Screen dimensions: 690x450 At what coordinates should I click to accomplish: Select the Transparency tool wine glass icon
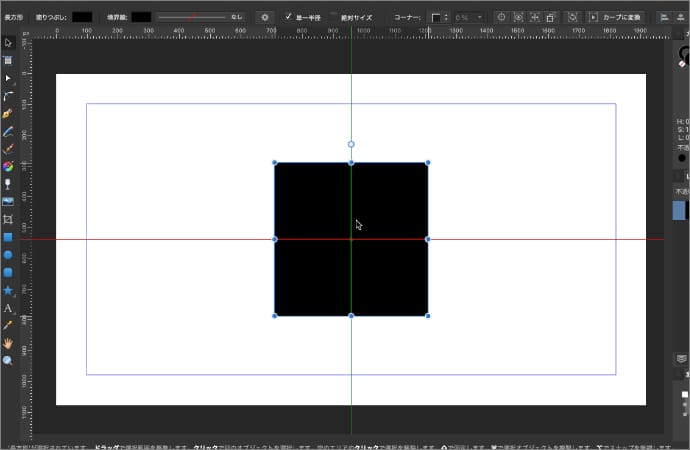(x=8, y=184)
